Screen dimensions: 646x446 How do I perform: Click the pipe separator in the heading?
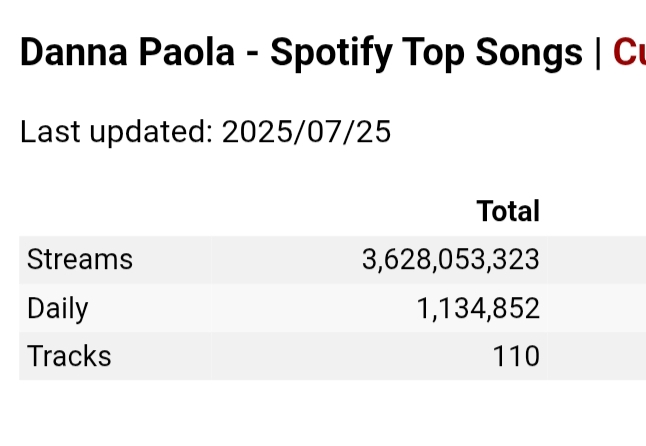coord(598,53)
